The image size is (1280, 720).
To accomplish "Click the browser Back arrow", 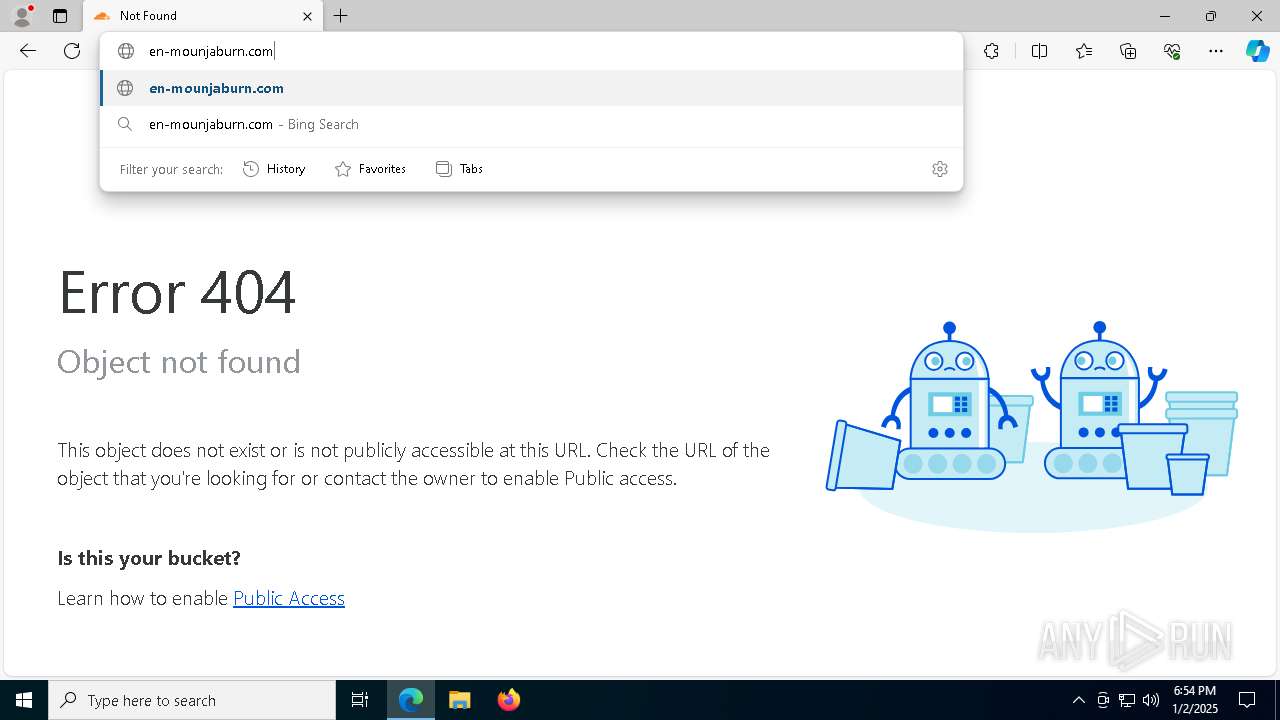I will click(x=28, y=51).
